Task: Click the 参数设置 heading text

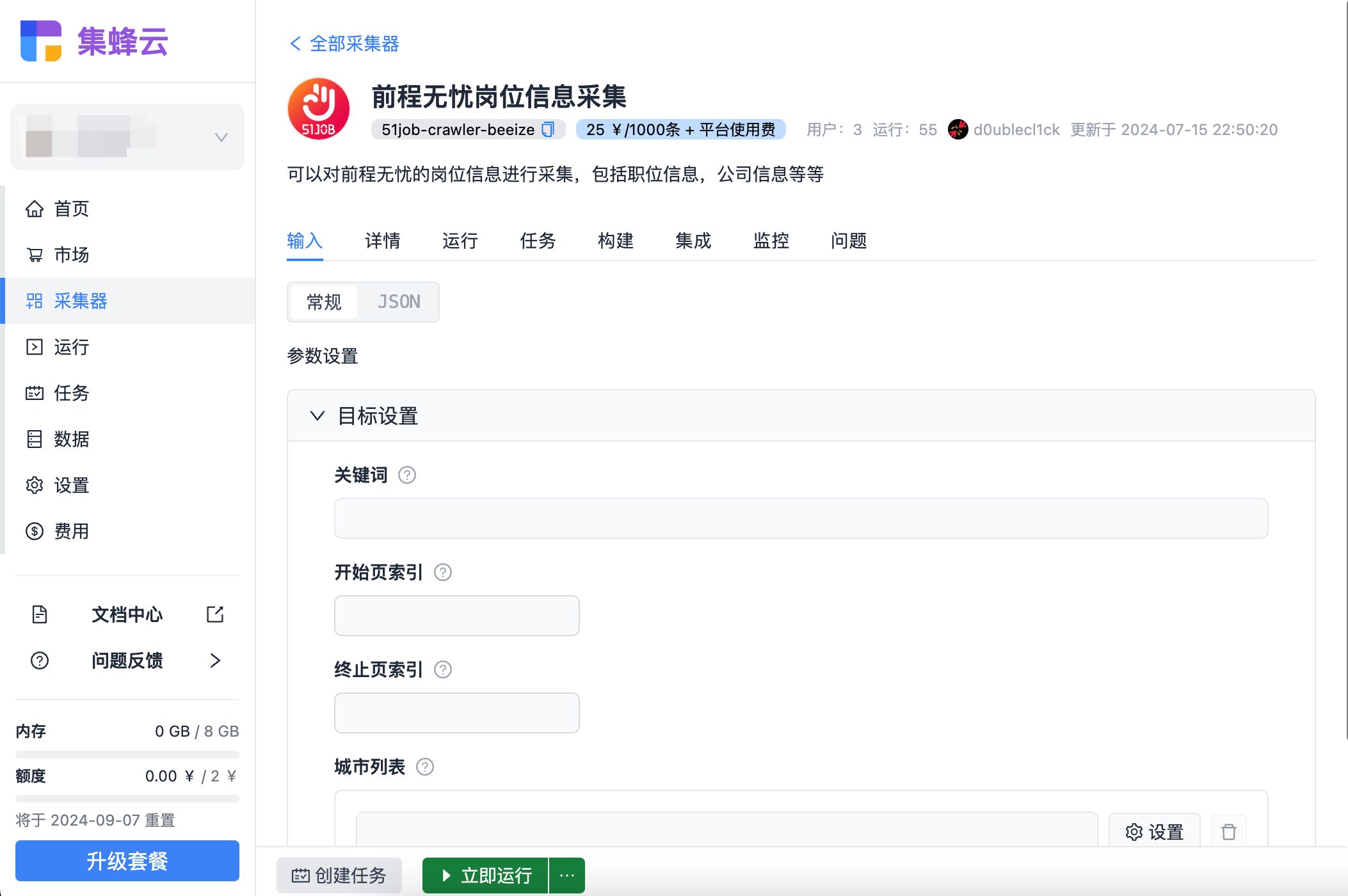Action: pyautogui.click(x=323, y=356)
